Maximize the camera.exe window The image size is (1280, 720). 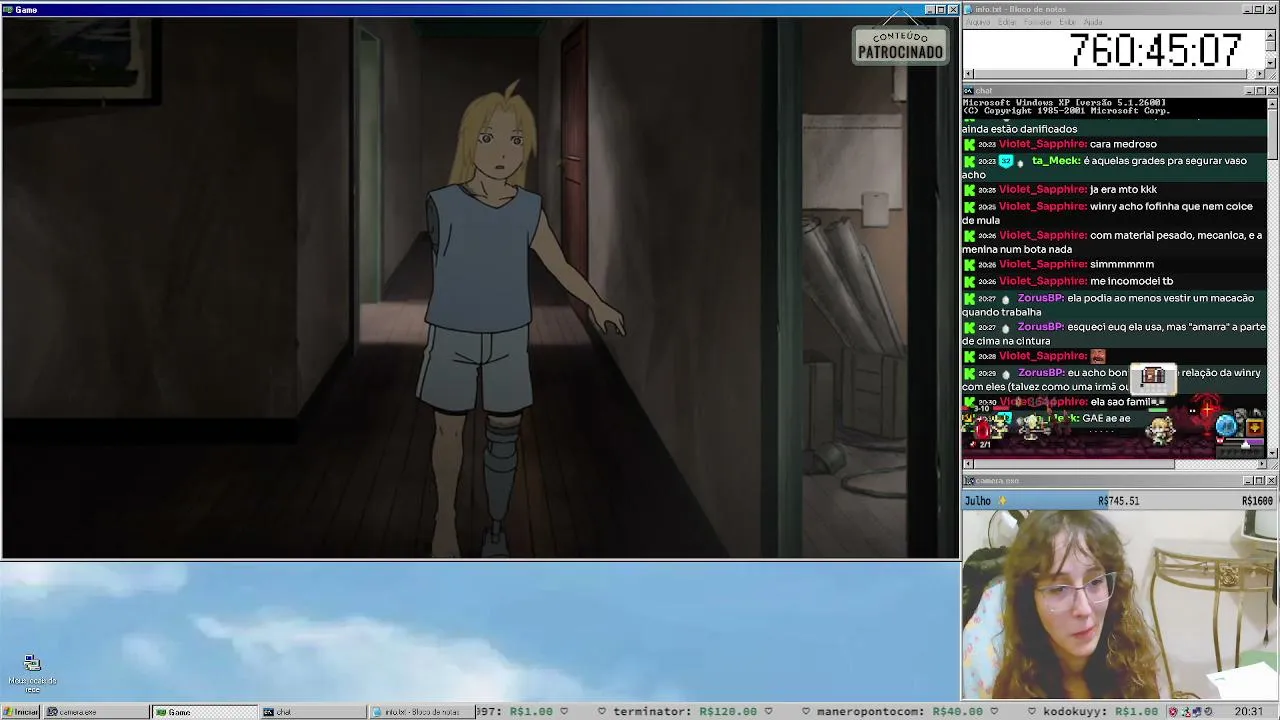coord(1259,481)
